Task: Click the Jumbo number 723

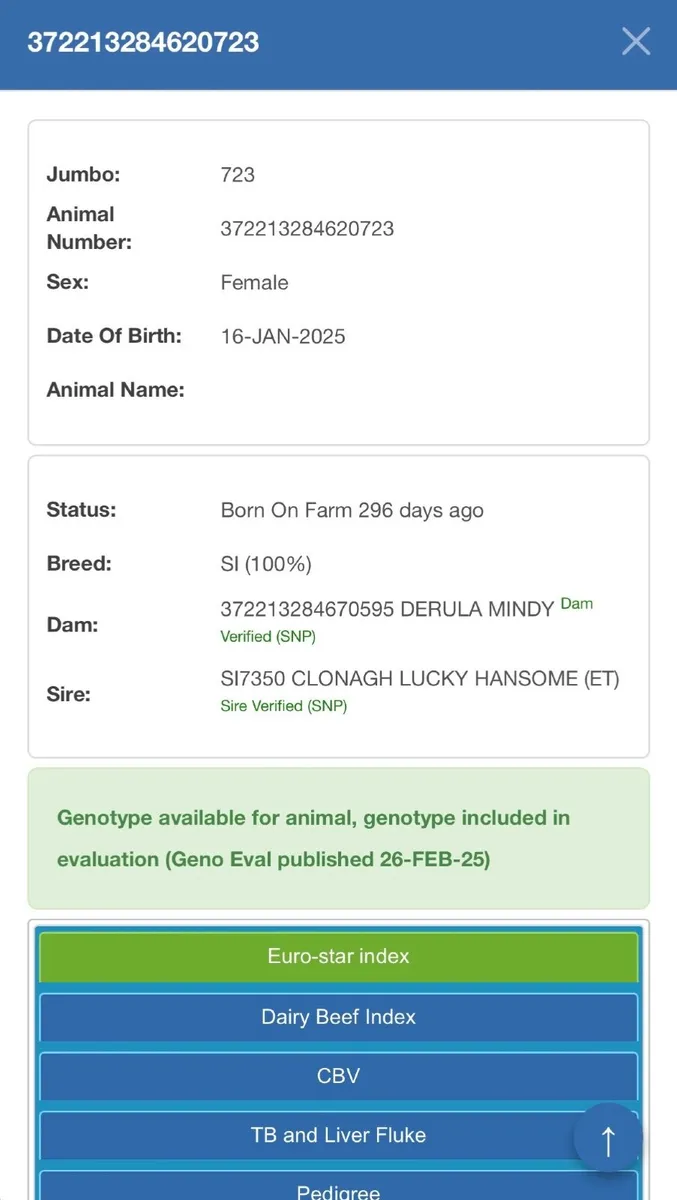Action: click(237, 174)
